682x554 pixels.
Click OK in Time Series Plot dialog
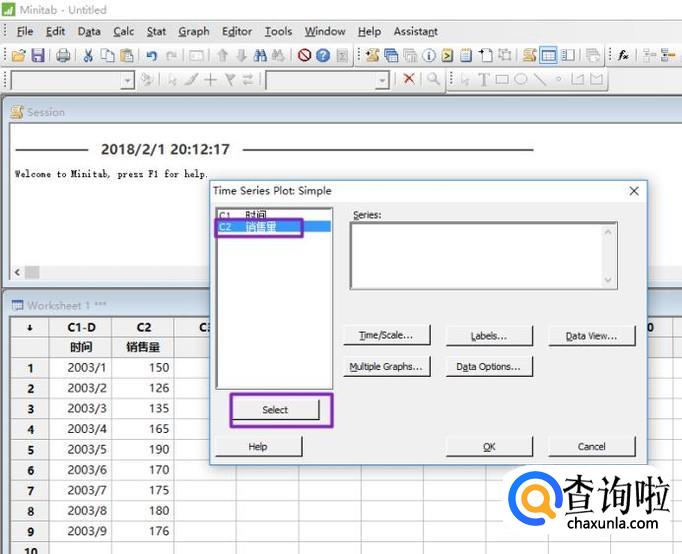tap(489, 447)
